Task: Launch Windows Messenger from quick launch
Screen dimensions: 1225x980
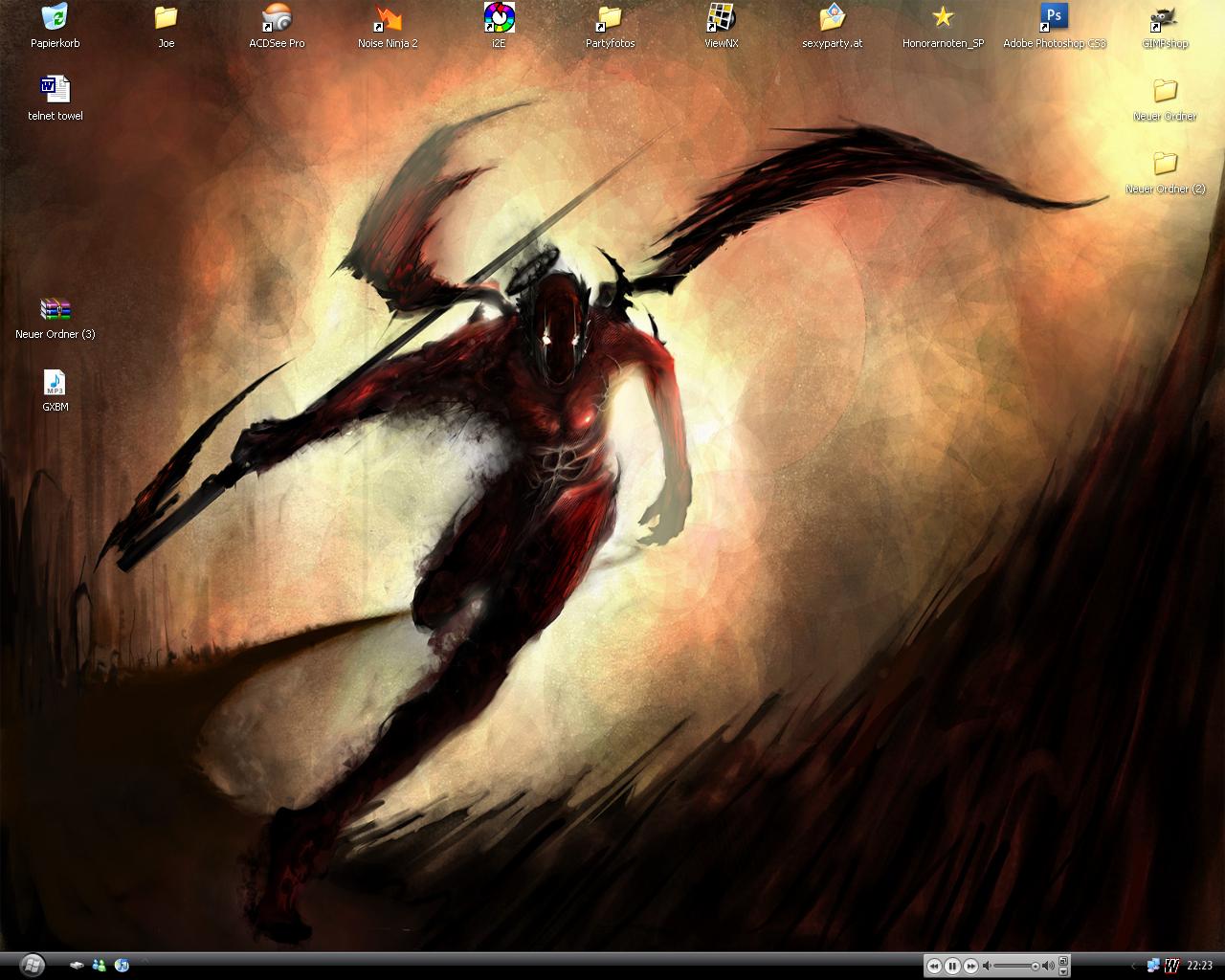Action: [x=99, y=966]
